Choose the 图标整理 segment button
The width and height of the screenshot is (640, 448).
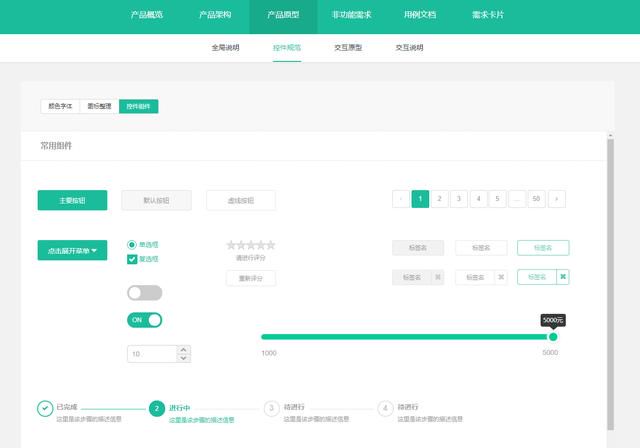pyautogui.click(x=100, y=106)
